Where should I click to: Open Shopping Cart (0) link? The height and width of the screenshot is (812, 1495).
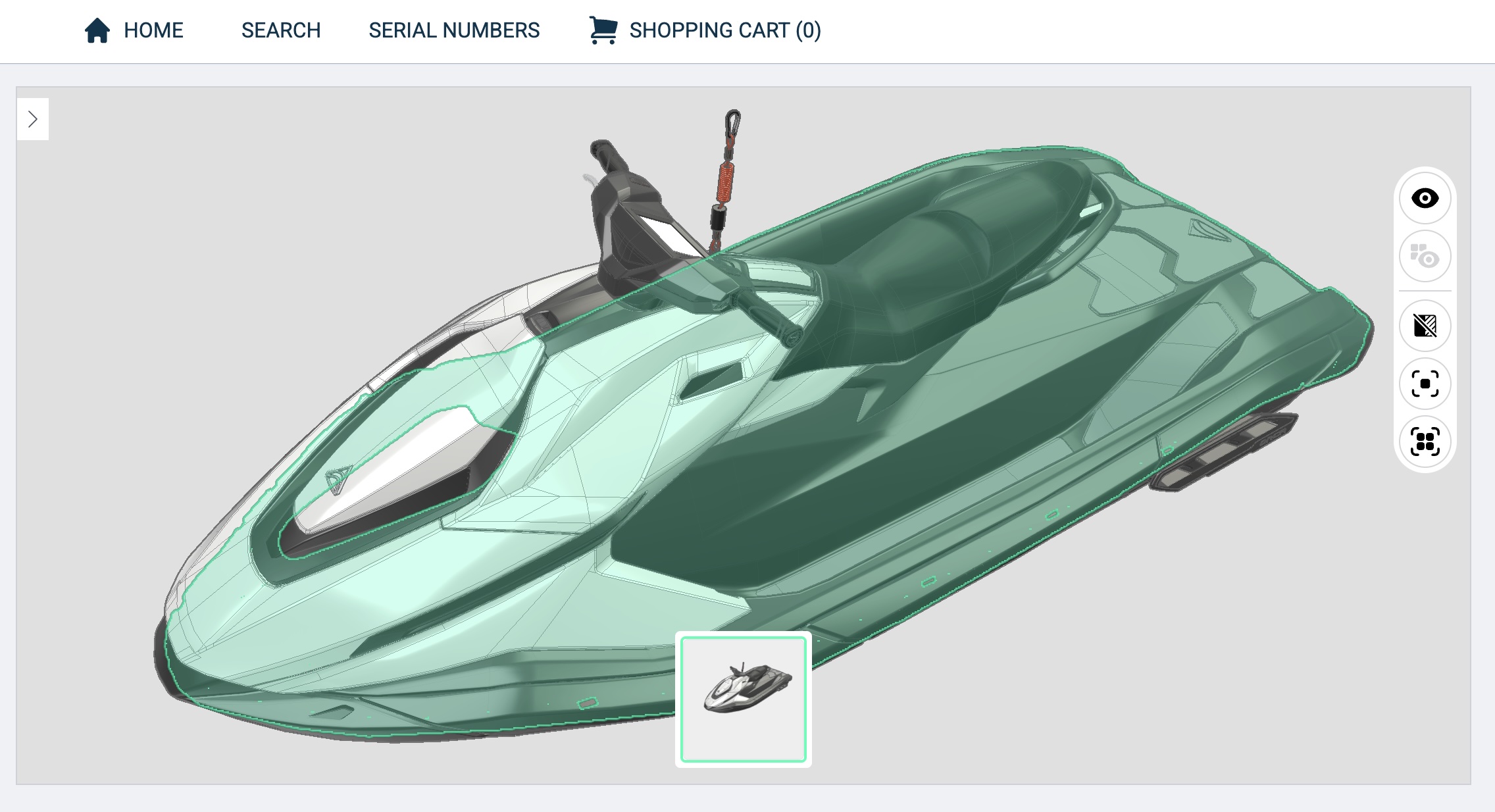pos(724,30)
